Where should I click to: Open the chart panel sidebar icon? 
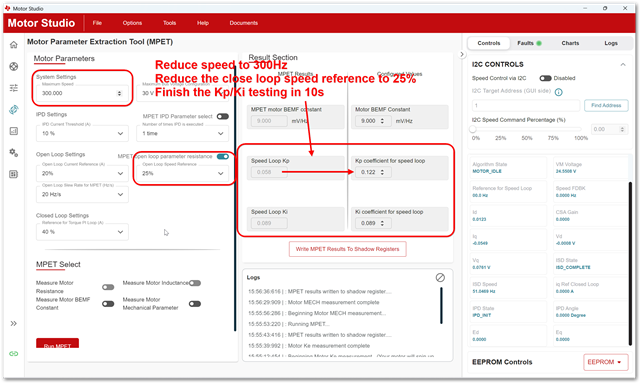[x=13, y=131]
